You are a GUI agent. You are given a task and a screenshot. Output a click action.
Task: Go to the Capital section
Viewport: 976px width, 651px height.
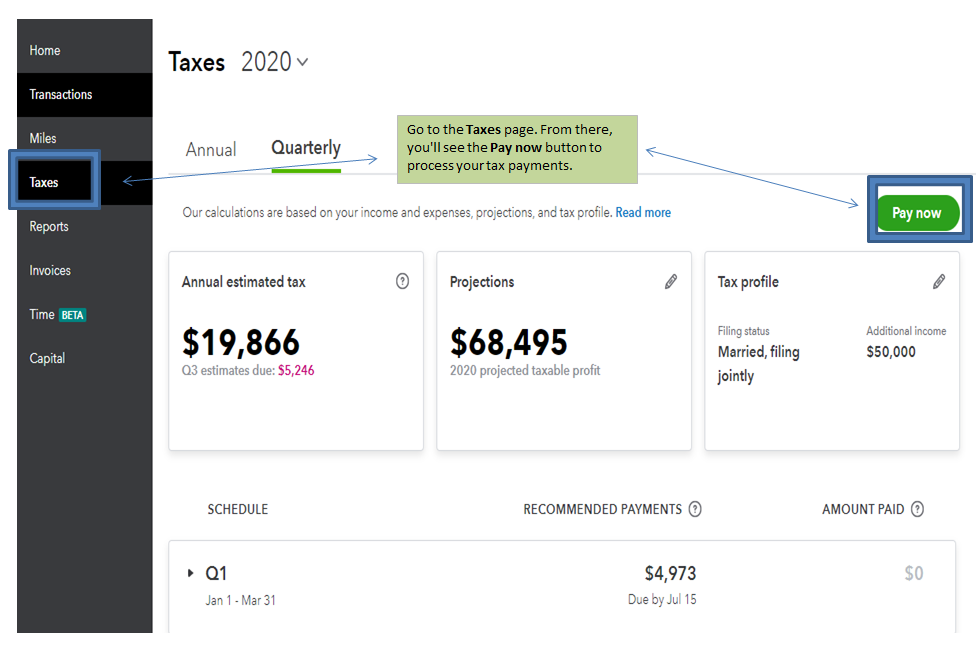46,358
